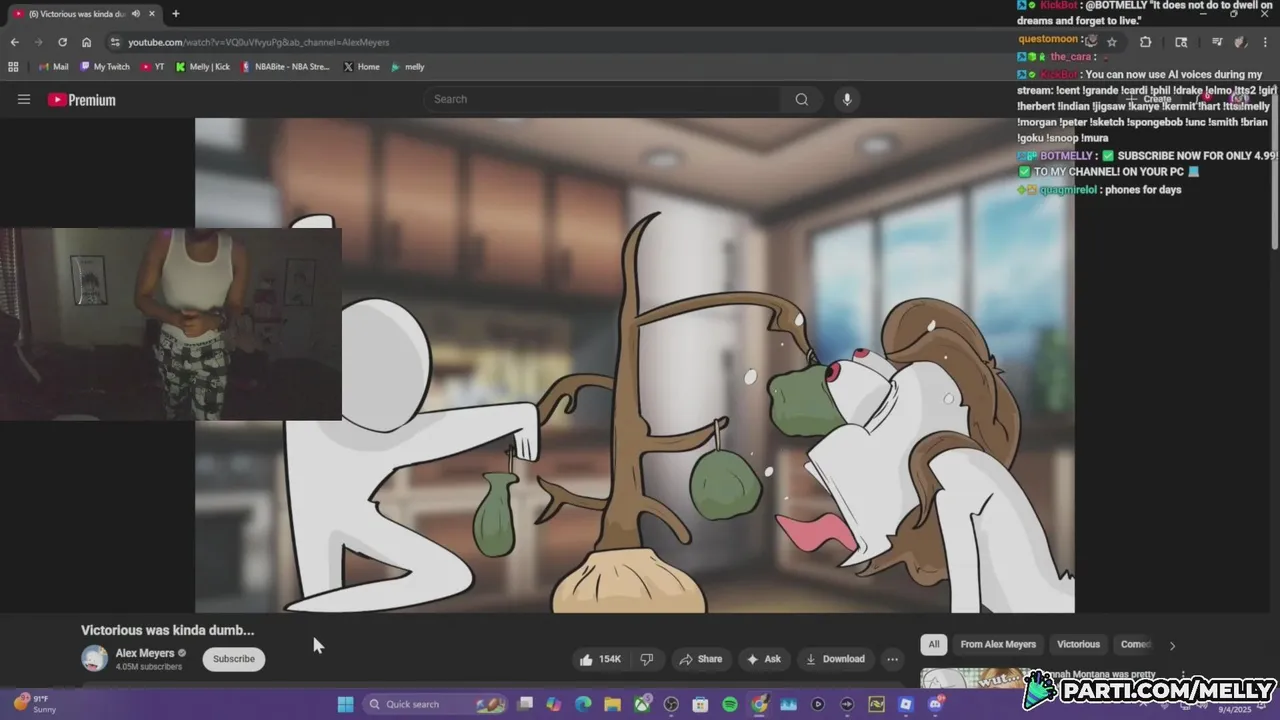Select the All filter chip
Viewport: 1280px width, 720px height.
tap(933, 644)
